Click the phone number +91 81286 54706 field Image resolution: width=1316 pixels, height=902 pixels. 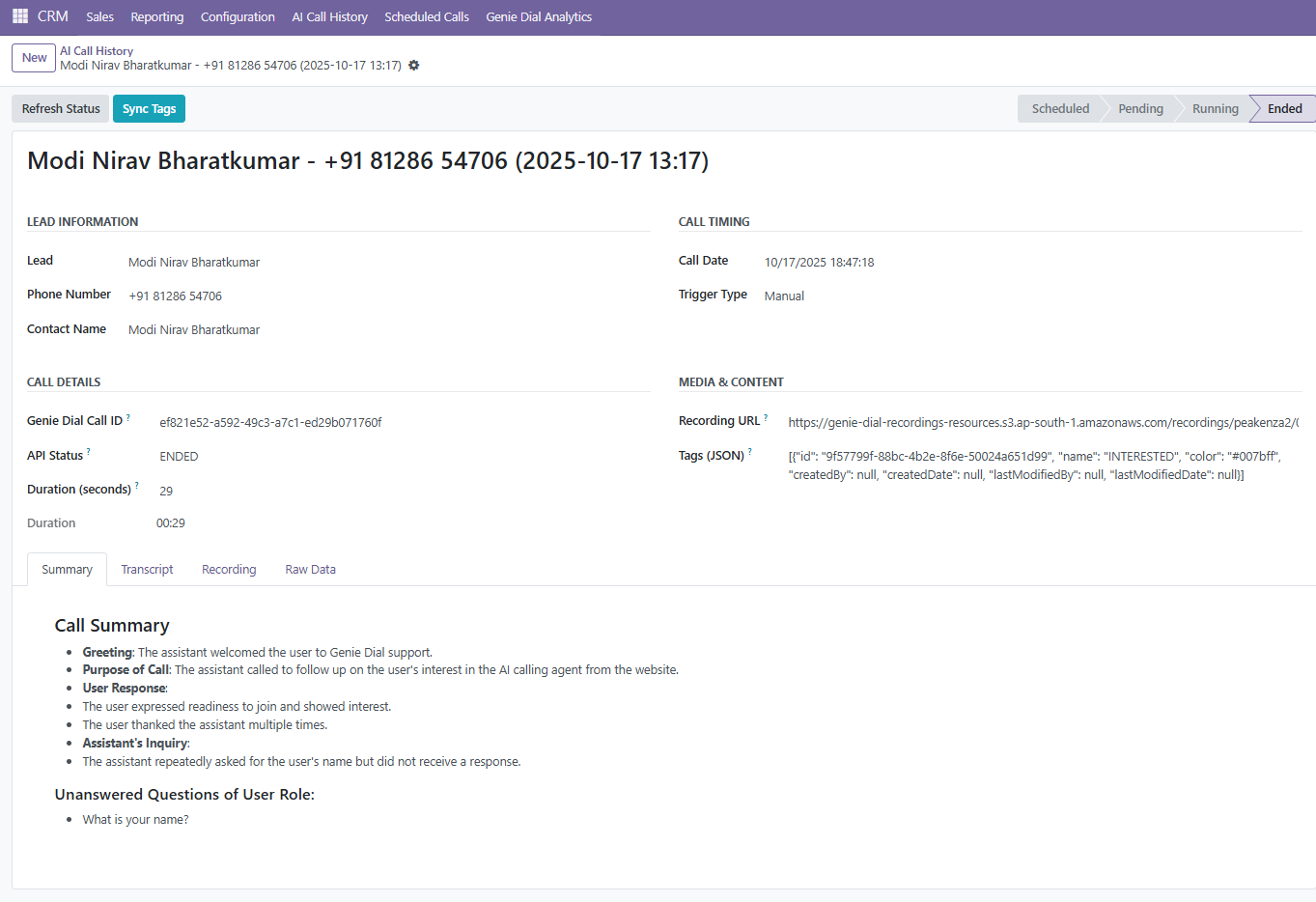175,296
